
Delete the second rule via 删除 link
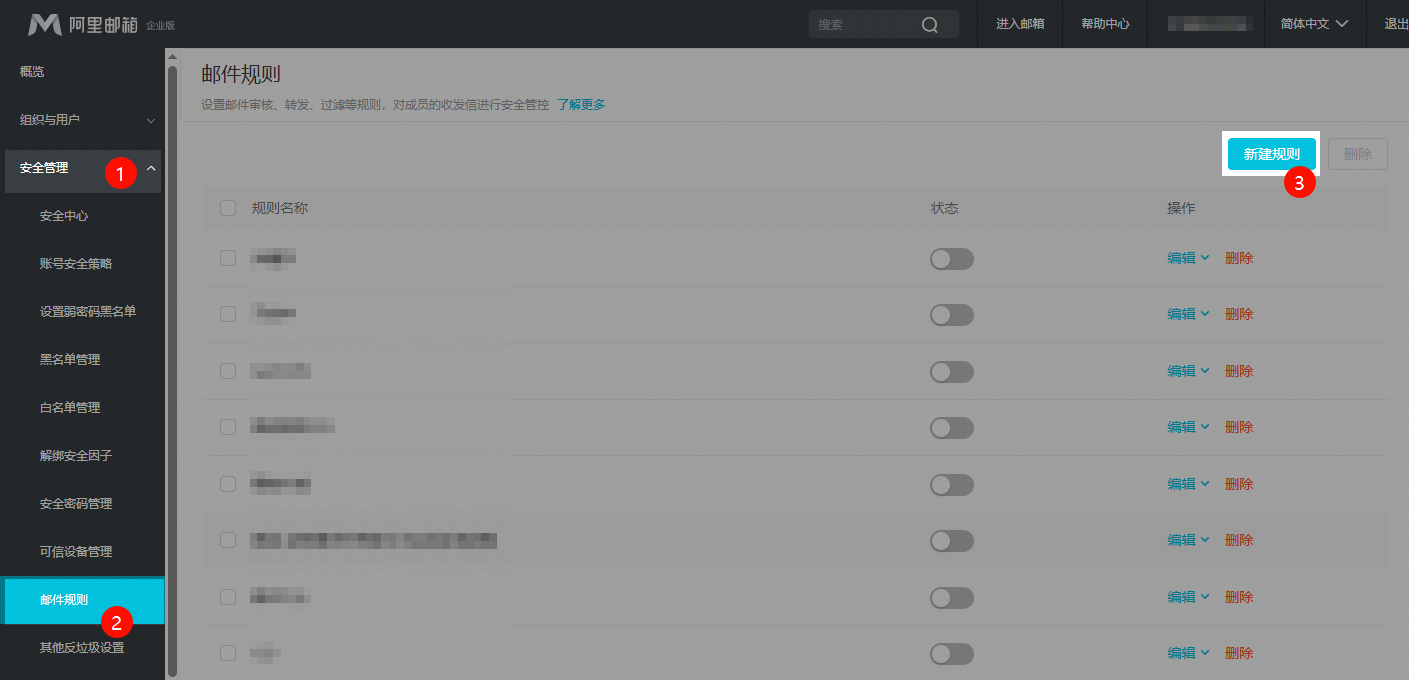pyautogui.click(x=1238, y=314)
